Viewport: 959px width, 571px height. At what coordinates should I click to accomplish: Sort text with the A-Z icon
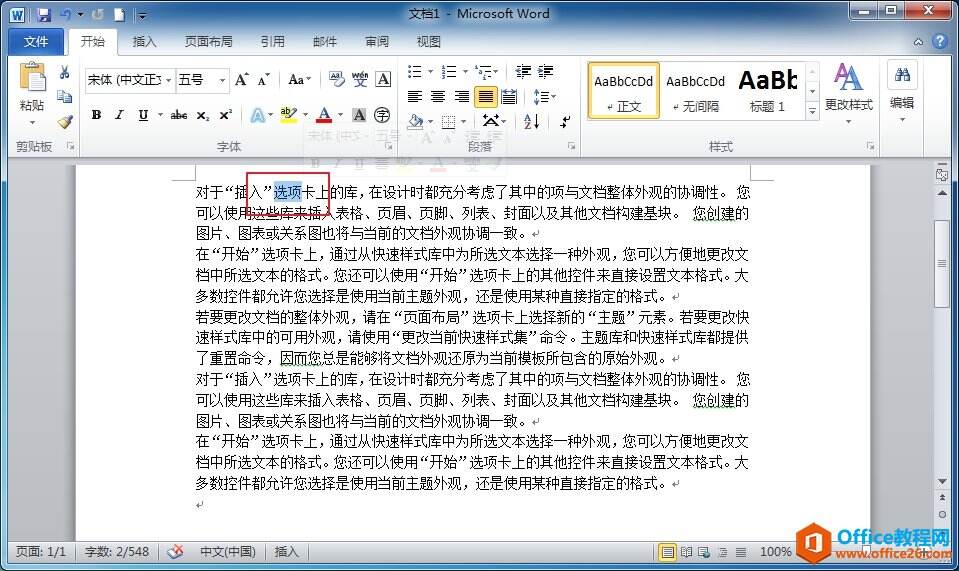click(531, 121)
